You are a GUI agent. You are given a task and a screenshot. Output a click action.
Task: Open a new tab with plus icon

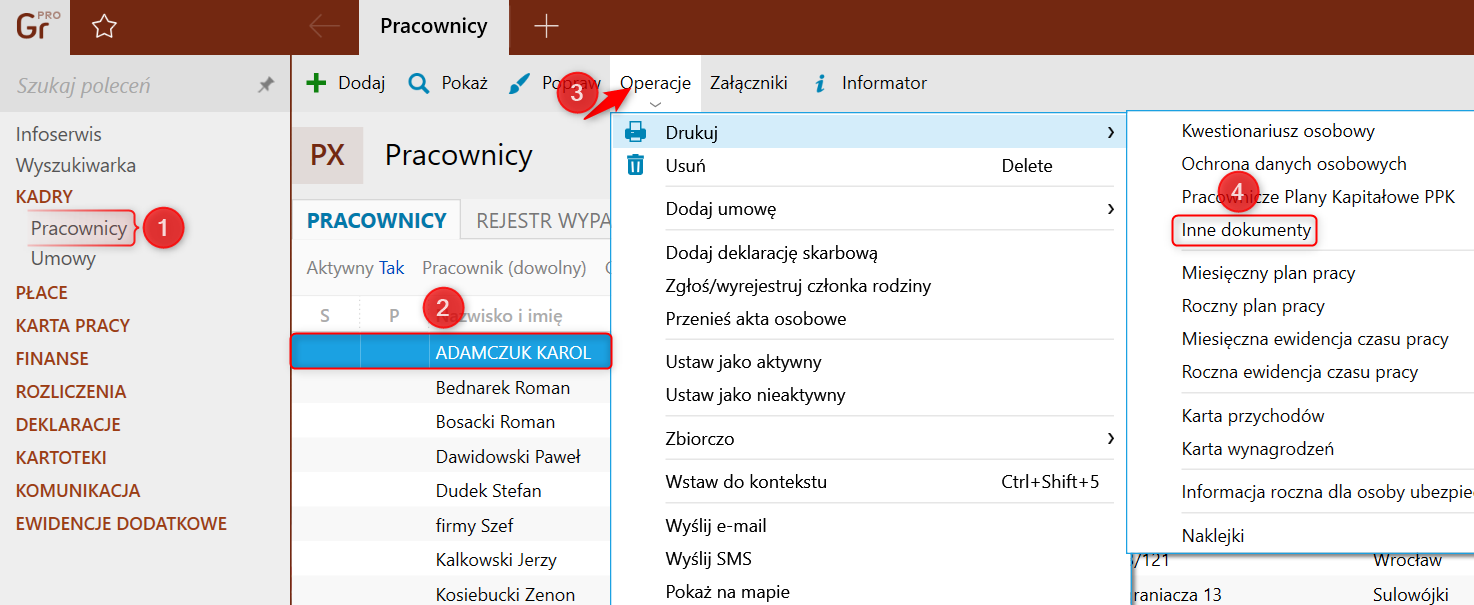click(546, 27)
